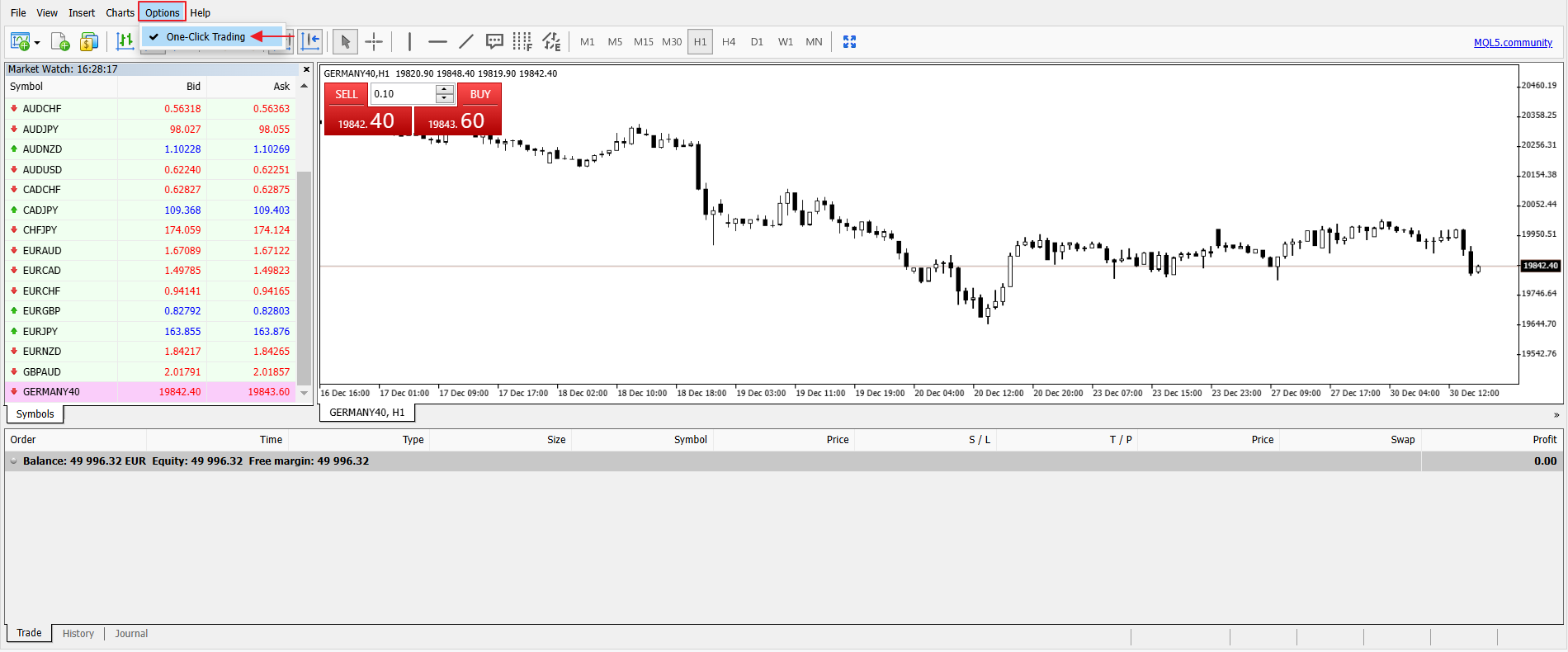This screenshot has height=652, width=1568.
Task: Open the dropdown arrow beside the new chart icon
Action: pyautogui.click(x=37, y=42)
